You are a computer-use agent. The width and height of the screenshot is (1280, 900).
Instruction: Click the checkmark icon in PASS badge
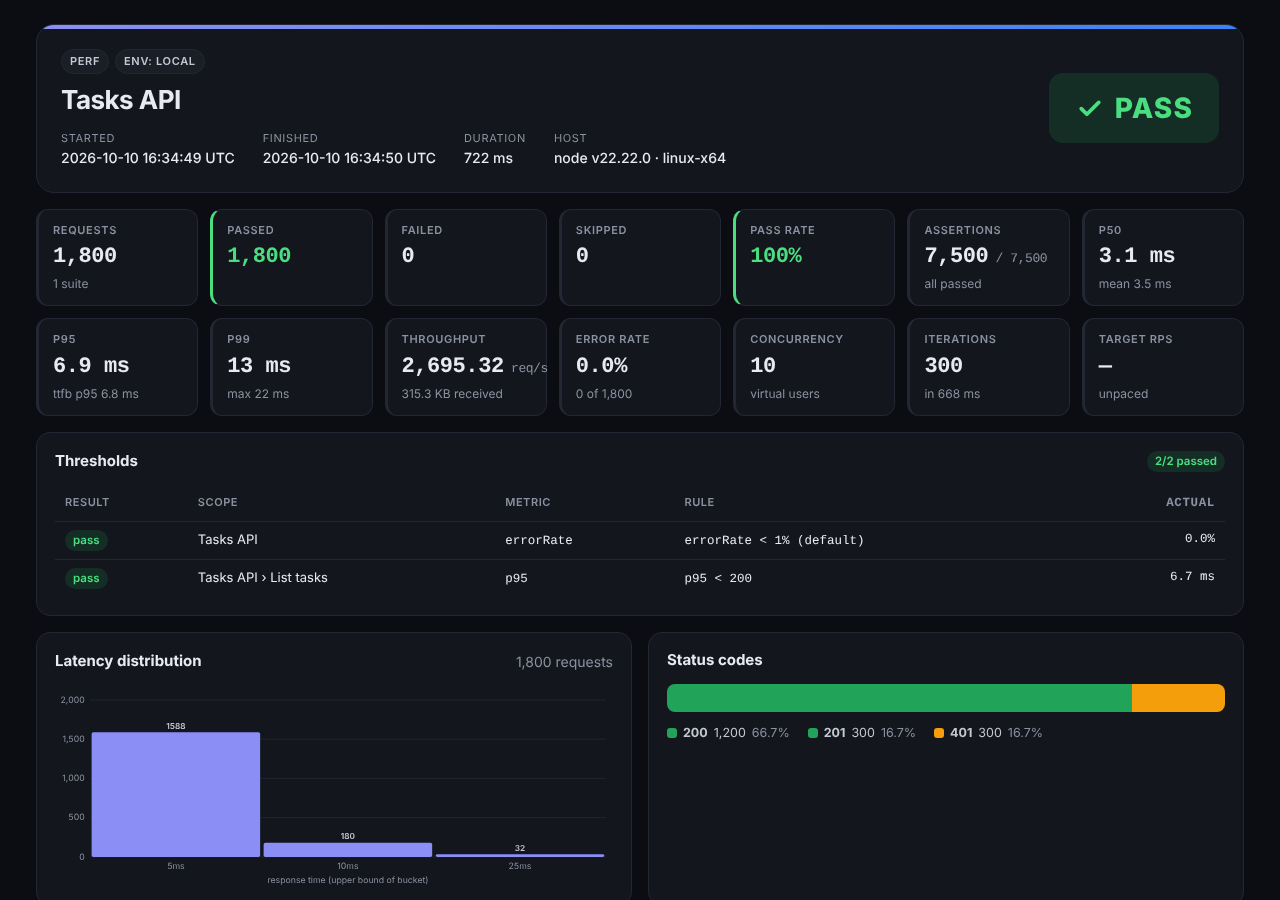(1090, 108)
